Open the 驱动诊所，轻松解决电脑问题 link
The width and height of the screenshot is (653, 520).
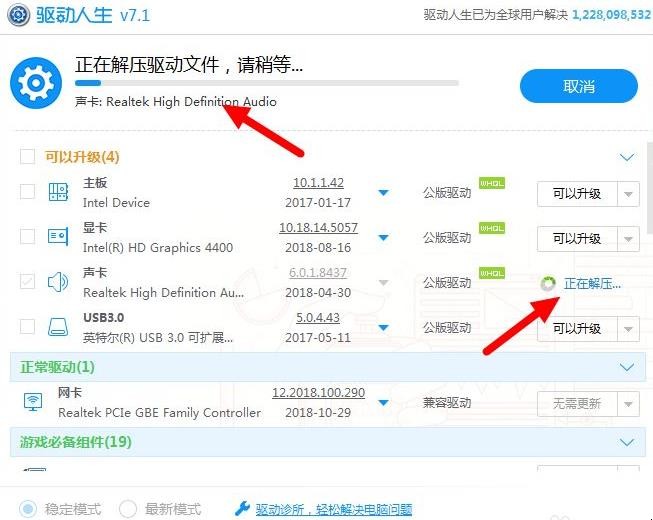pyautogui.click(x=334, y=509)
